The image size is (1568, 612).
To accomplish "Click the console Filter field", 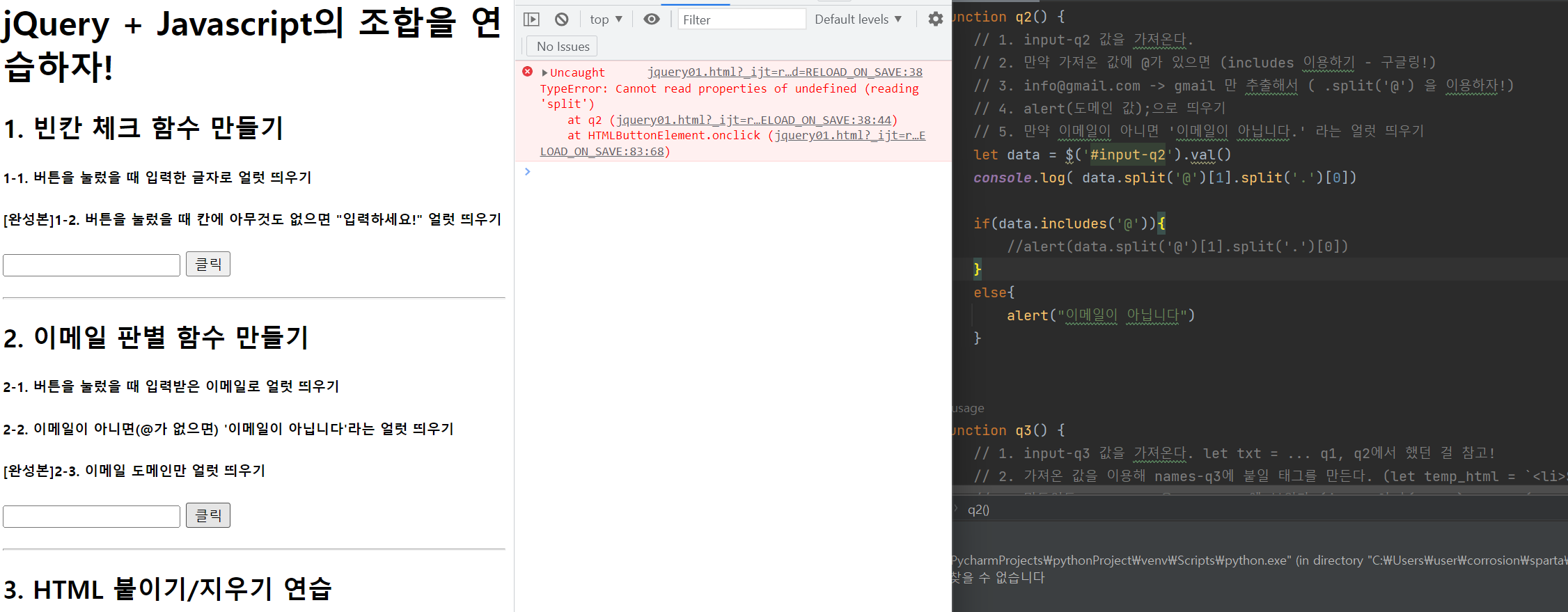I will click(742, 19).
